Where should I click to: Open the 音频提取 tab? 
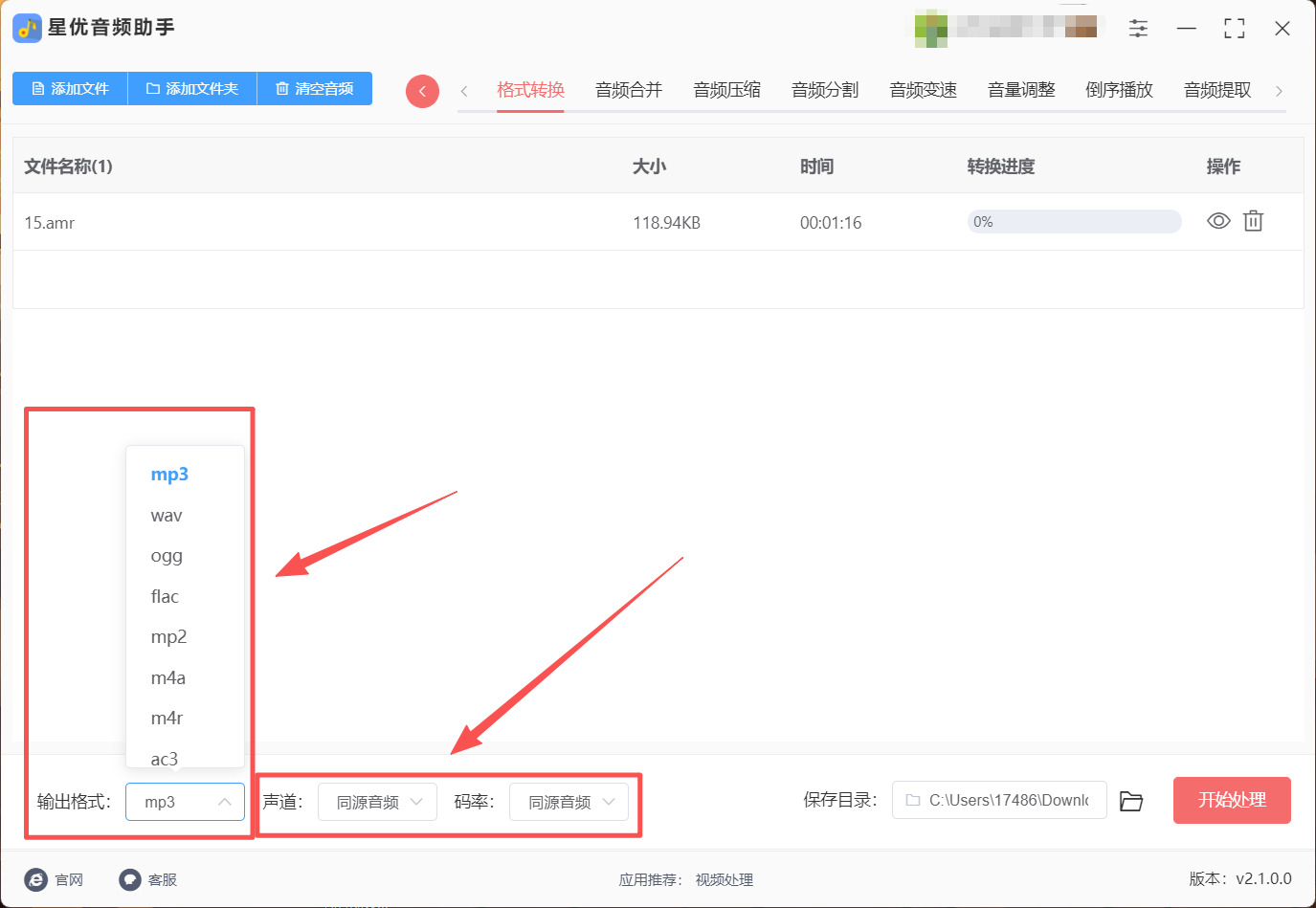pos(1217,90)
